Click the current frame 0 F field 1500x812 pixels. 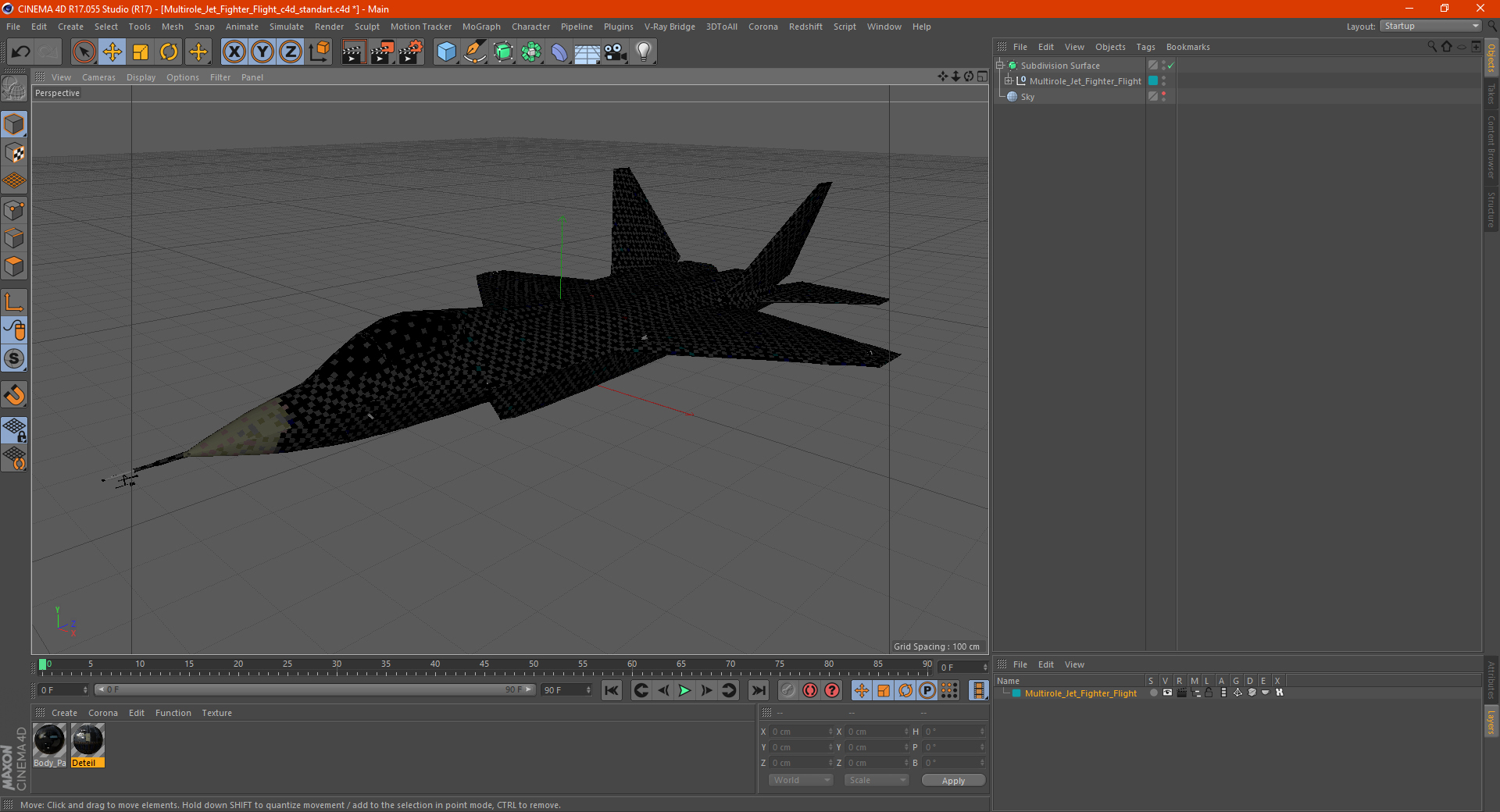(x=62, y=690)
